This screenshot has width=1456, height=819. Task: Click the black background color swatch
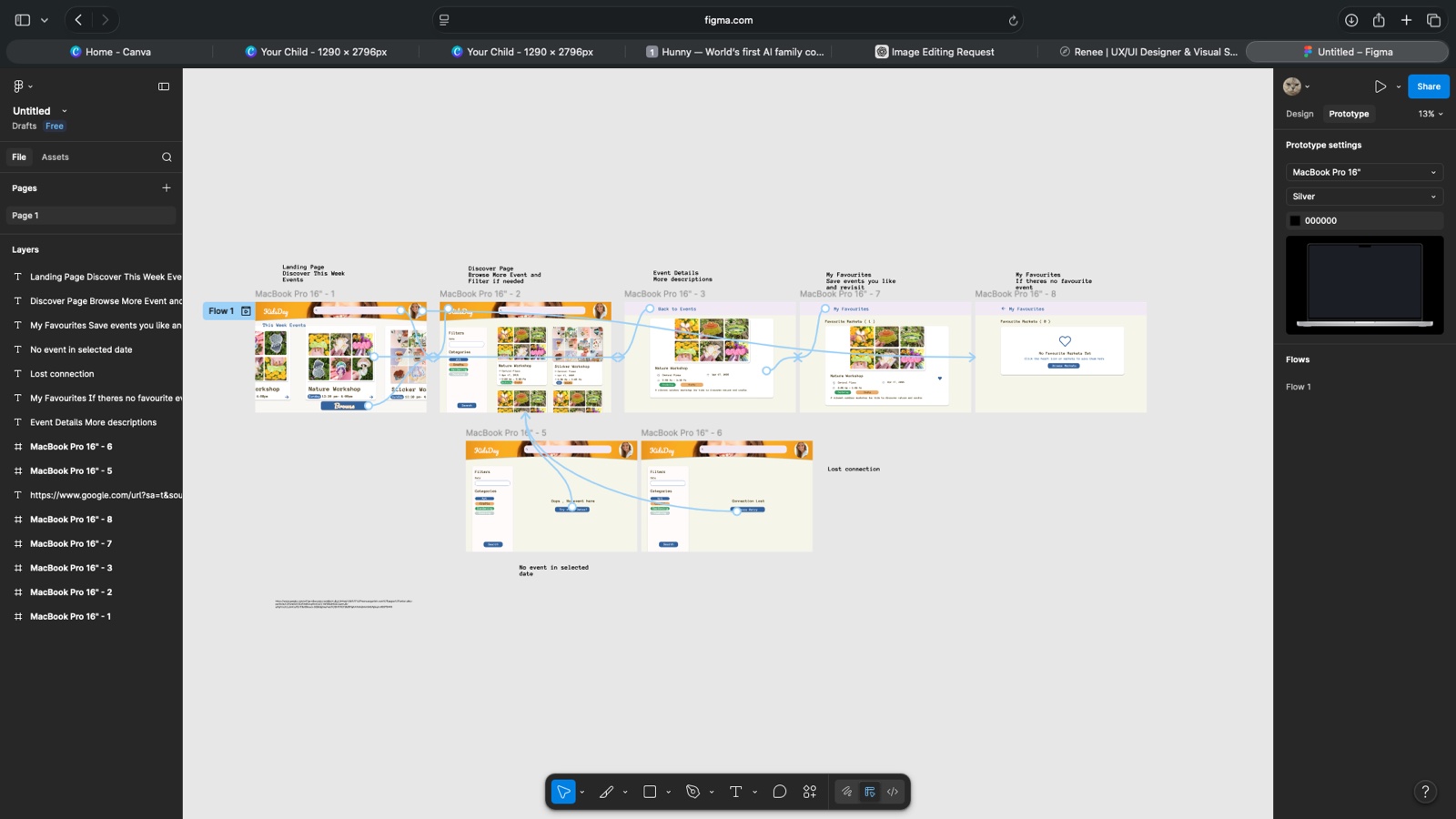(x=1295, y=221)
